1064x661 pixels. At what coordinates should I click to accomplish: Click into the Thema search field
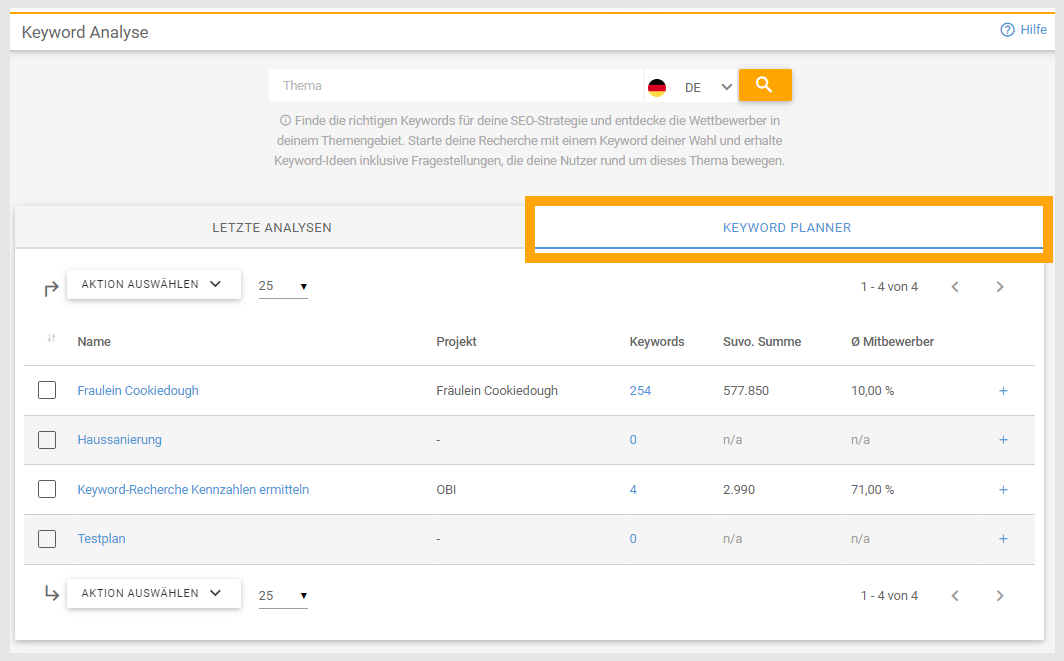[455, 86]
